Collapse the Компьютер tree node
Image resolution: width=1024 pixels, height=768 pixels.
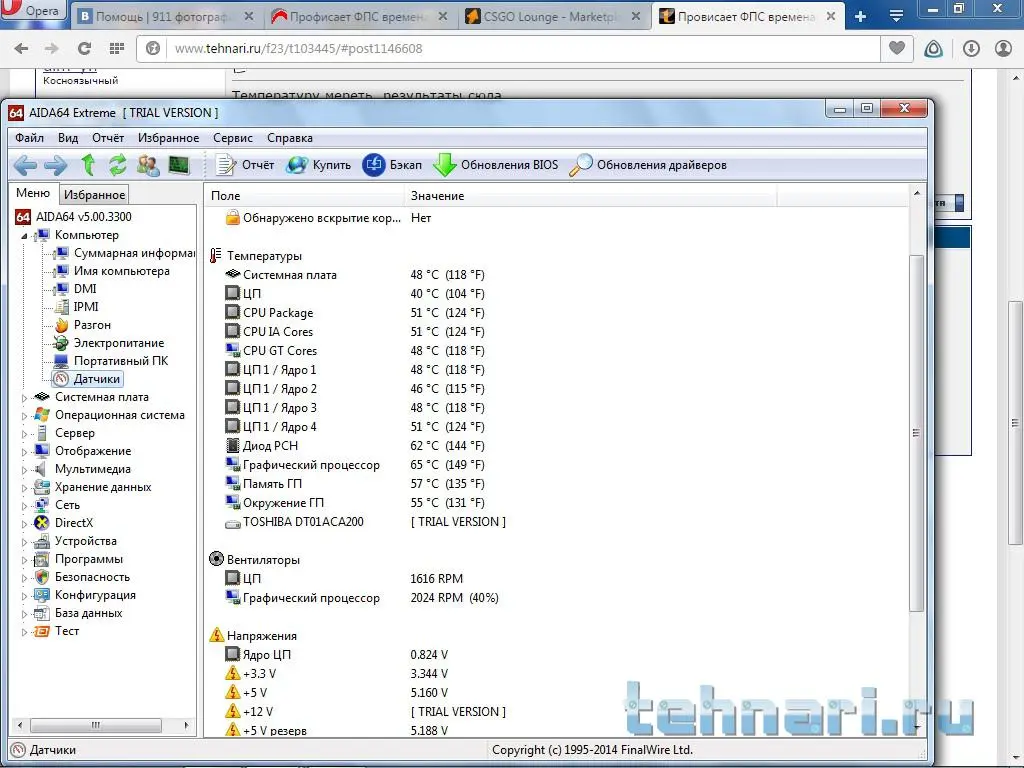pos(25,235)
